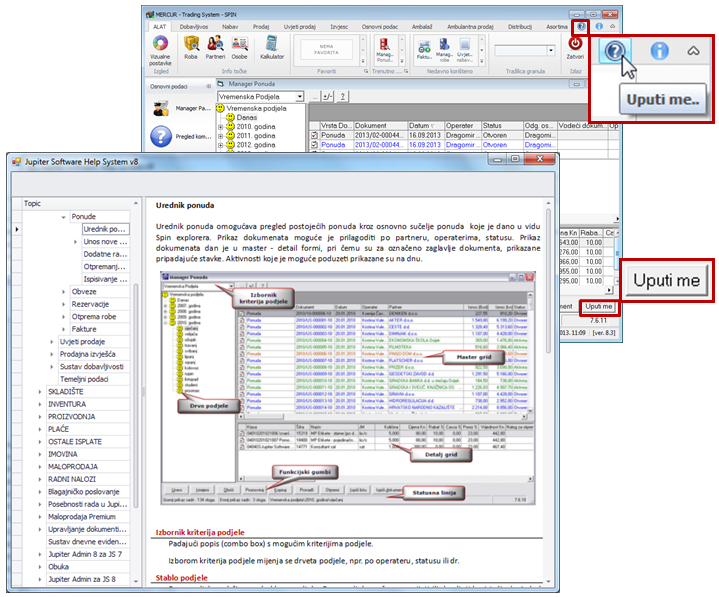
Task: Open Manager Pa... in the Osnovni podaci sidebar
Action: [160, 108]
